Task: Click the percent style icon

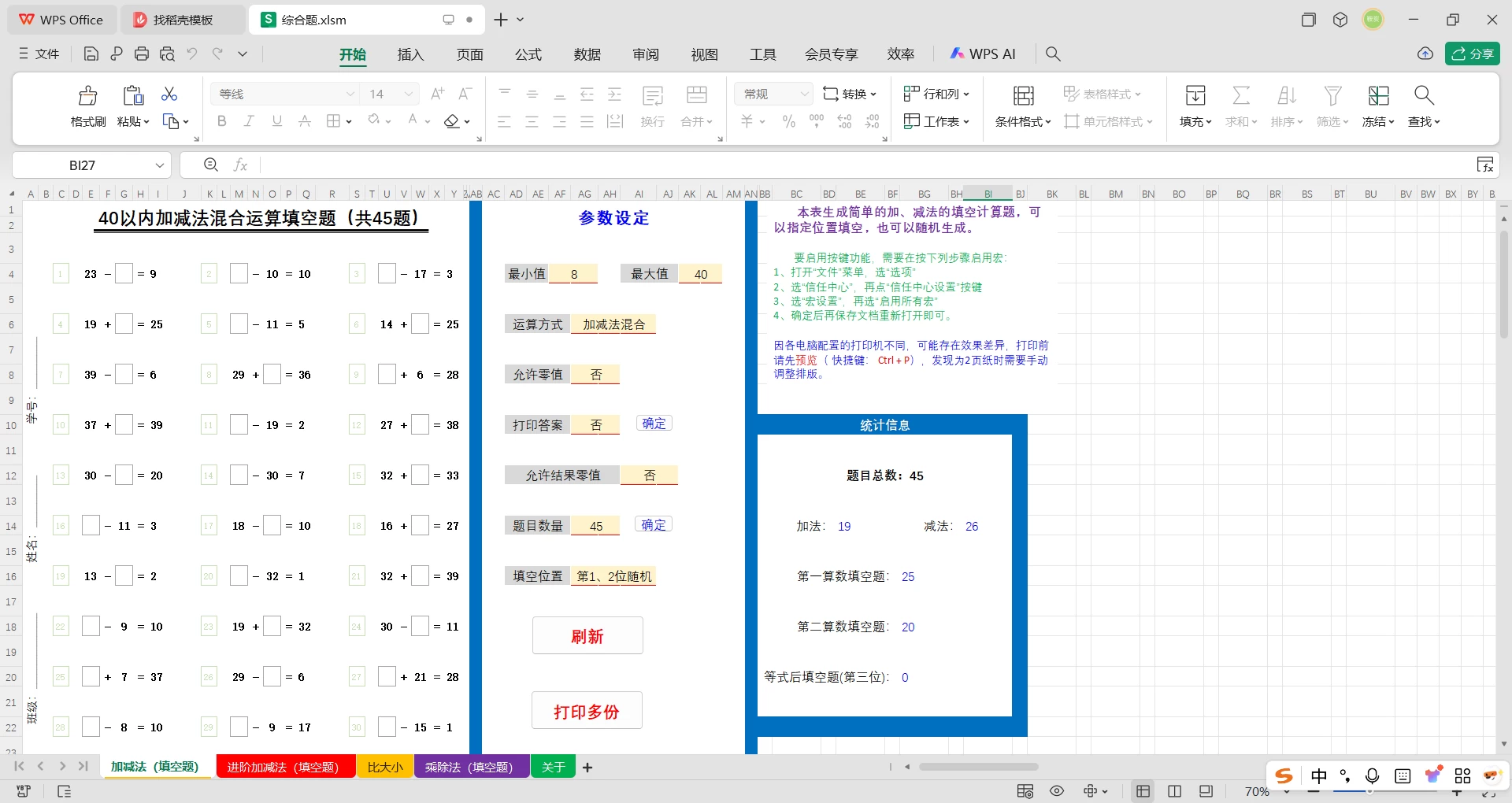Action: click(x=789, y=121)
